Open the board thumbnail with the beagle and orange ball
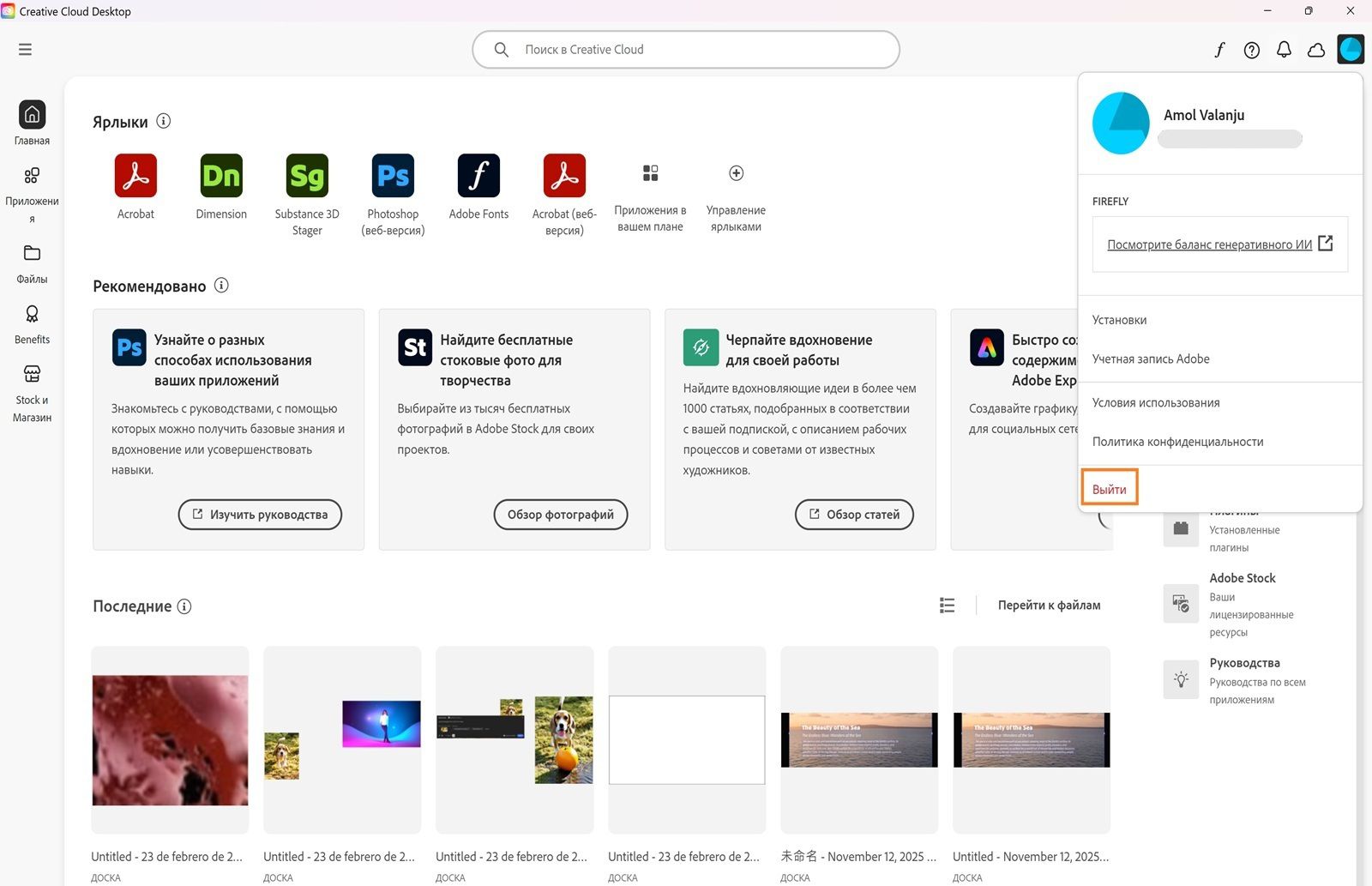 (x=514, y=739)
